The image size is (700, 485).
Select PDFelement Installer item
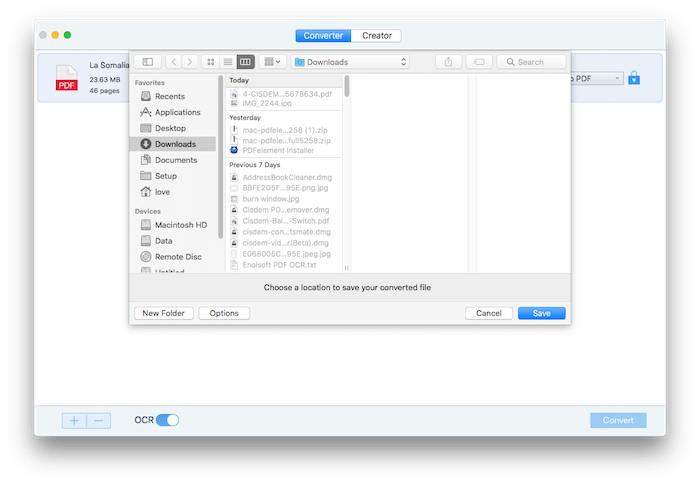284,151
